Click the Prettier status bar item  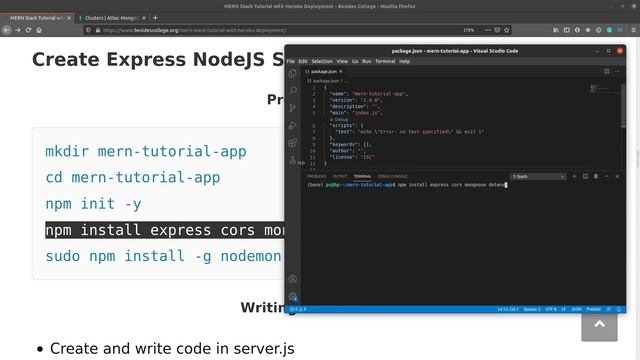pyautogui.click(x=594, y=309)
